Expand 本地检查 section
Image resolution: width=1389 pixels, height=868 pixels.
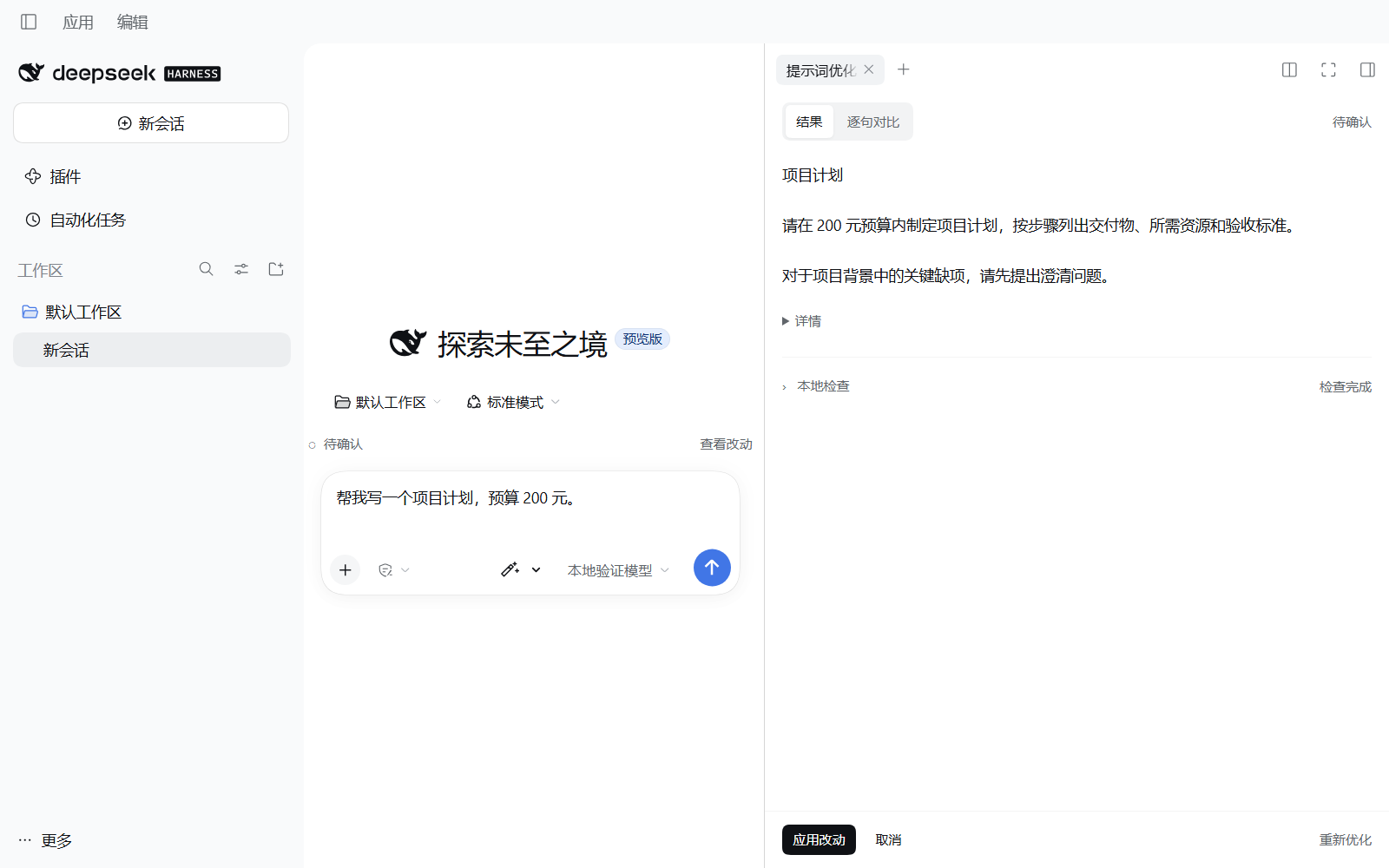(816, 386)
